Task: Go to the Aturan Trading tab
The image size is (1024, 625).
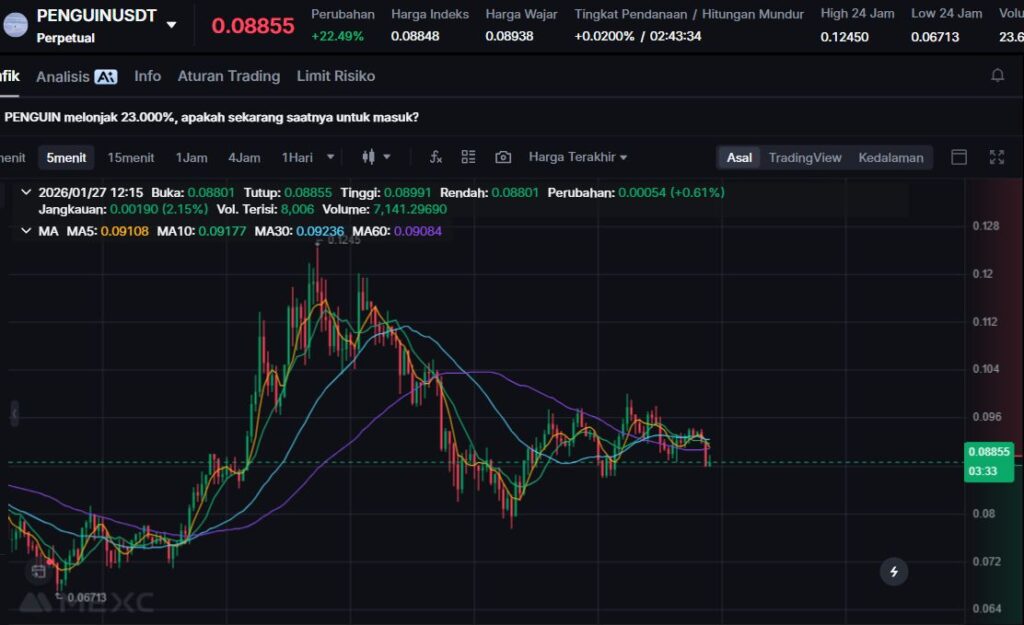Action: 229,76
